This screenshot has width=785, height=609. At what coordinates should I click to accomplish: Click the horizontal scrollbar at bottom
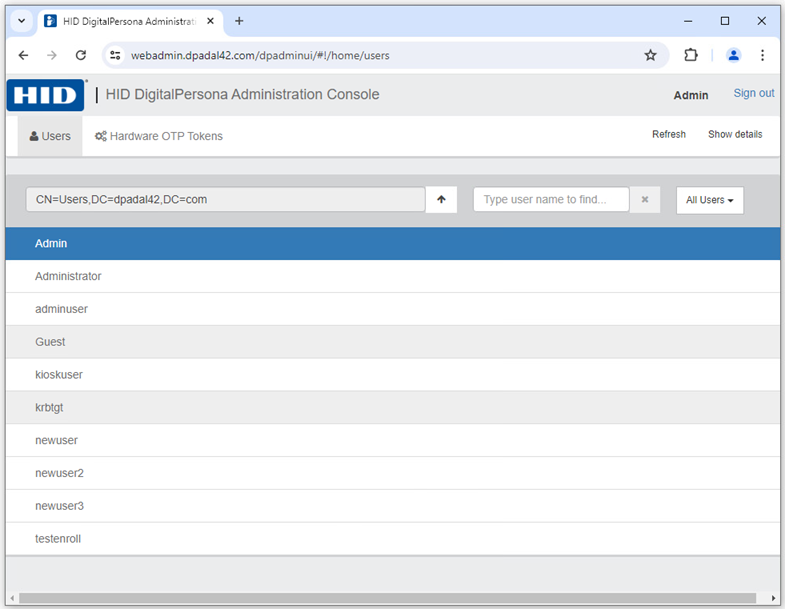click(x=390, y=598)
